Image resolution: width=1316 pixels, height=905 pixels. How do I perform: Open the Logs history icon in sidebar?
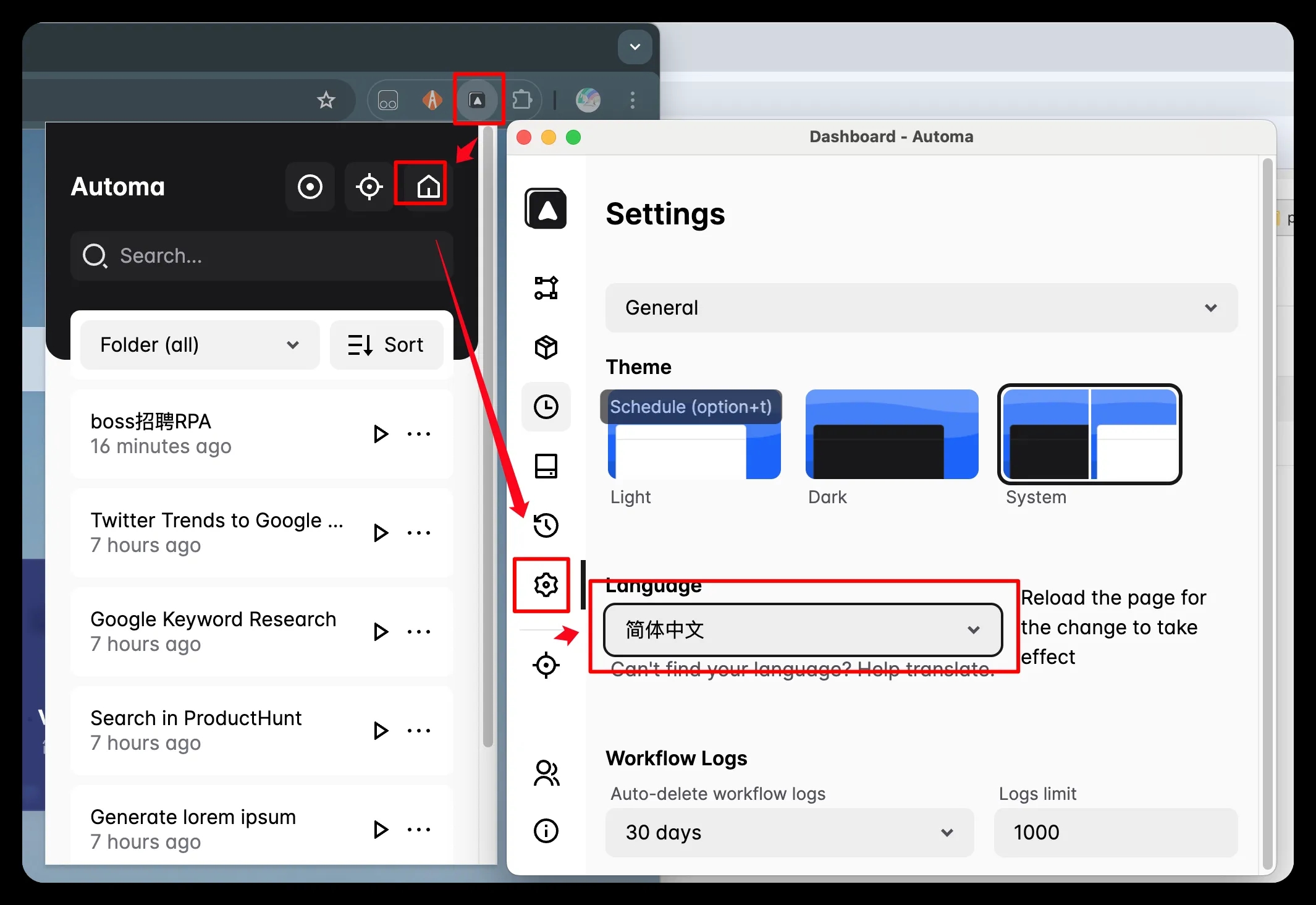(546, 525)
